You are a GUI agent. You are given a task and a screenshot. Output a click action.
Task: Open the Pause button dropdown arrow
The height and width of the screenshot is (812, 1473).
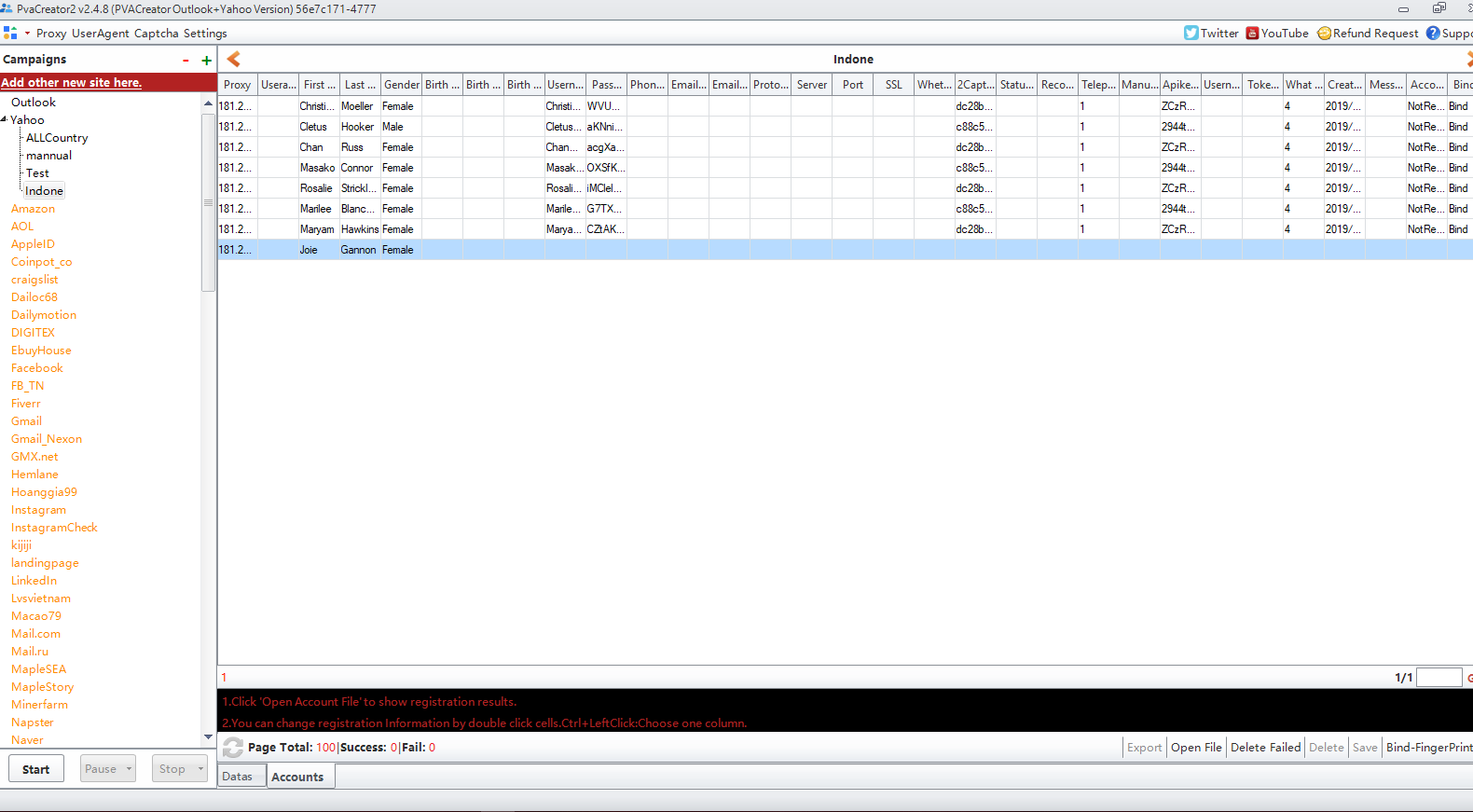point(130,769)
